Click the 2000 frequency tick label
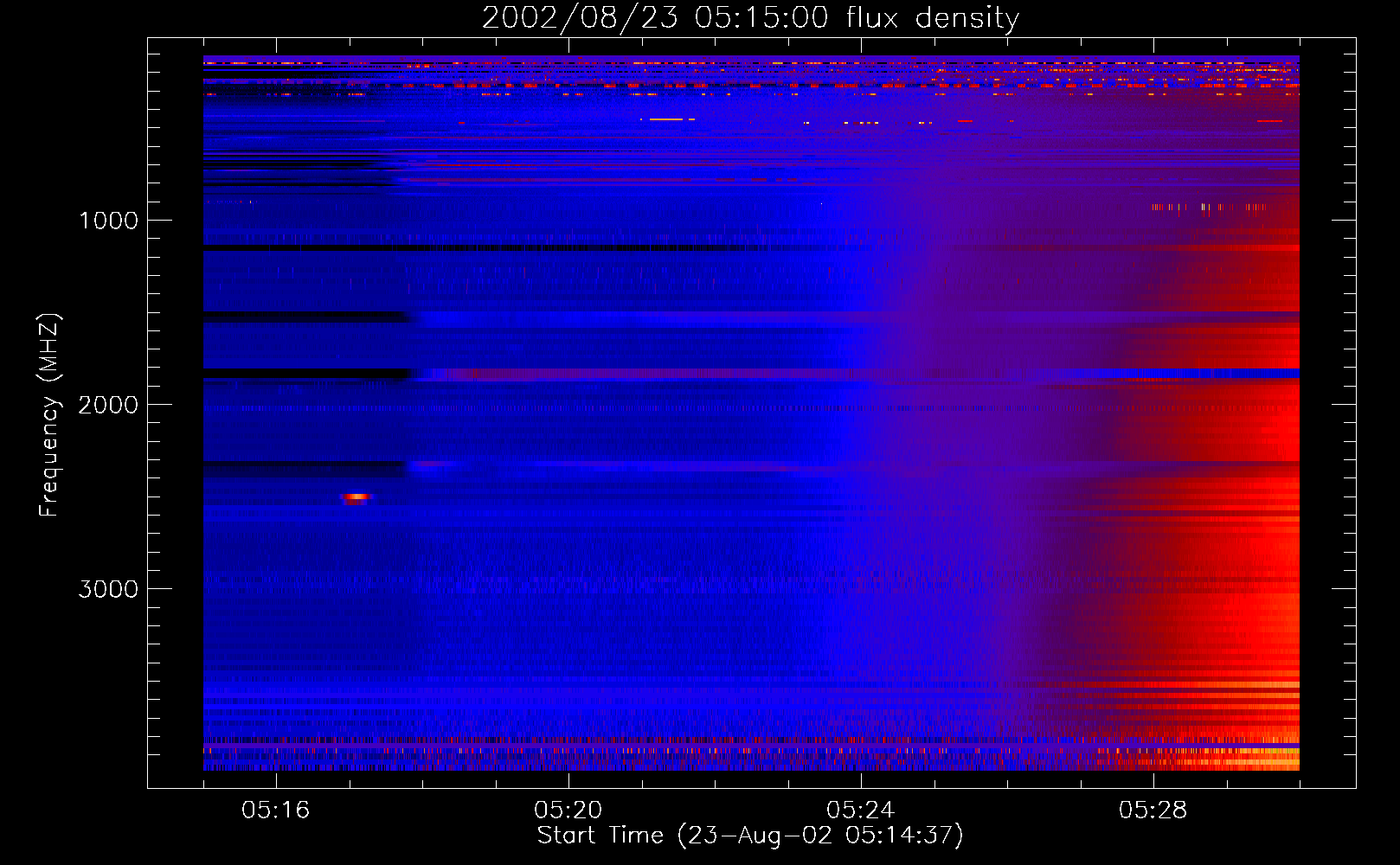Screen dimensions: 1400x865 (108, 405)
